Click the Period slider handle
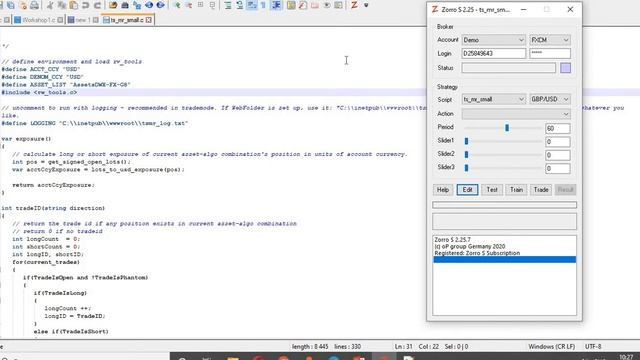This screenshot has width=640, height=360. click(507, 128)
